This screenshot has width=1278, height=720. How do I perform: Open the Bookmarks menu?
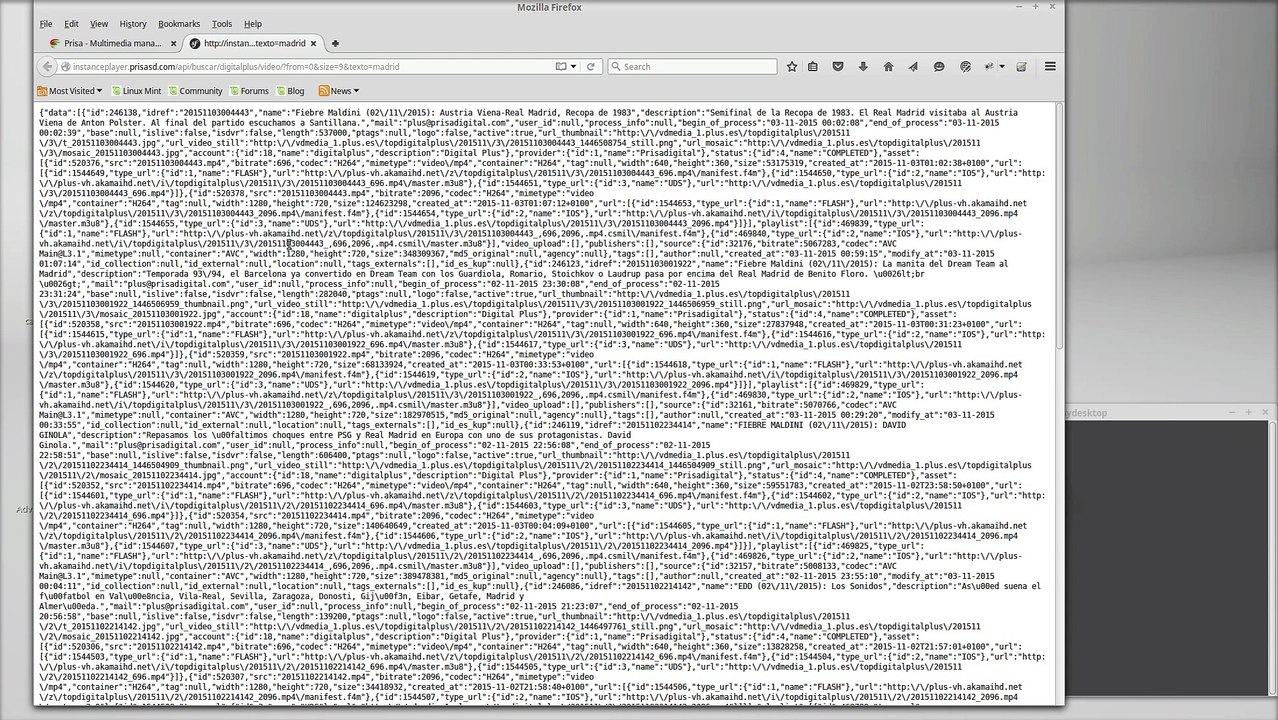[x=179, y=24]
